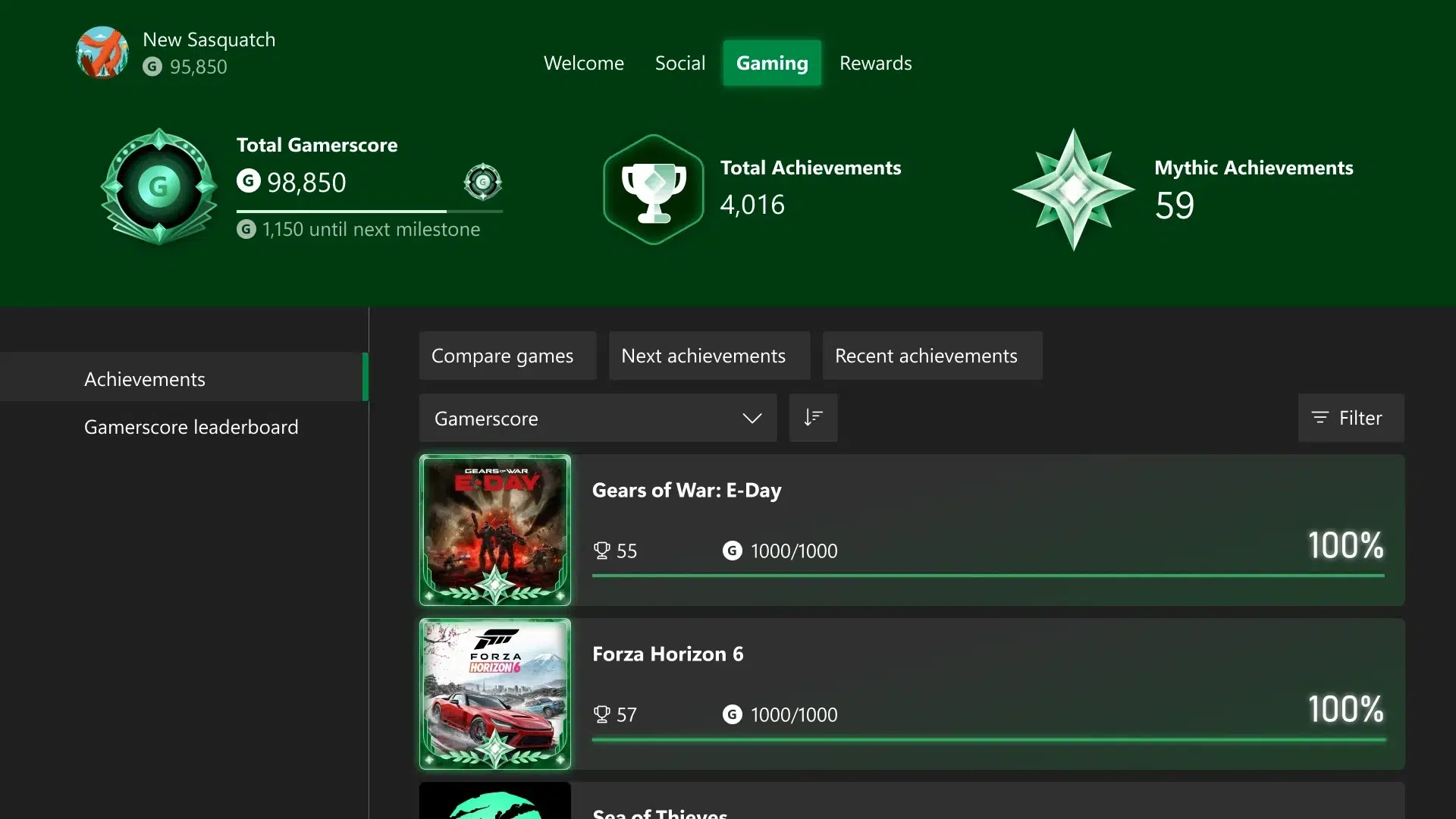Click the G icon beside 98,850
The width and height of the screenshot is (1456, 819).
pos(249,180)
